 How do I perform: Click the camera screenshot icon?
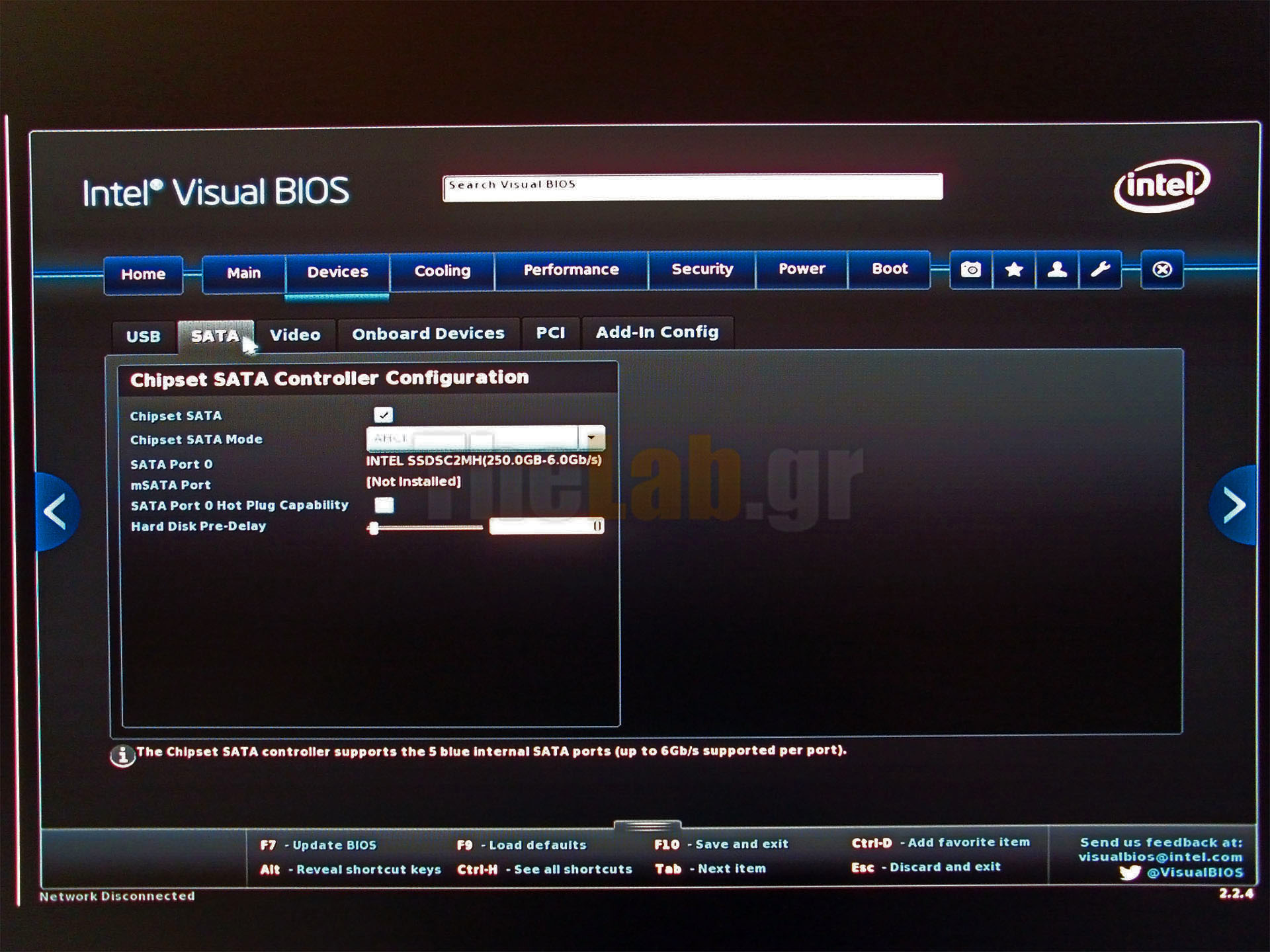pyautogui.click(x=970, y=270)
